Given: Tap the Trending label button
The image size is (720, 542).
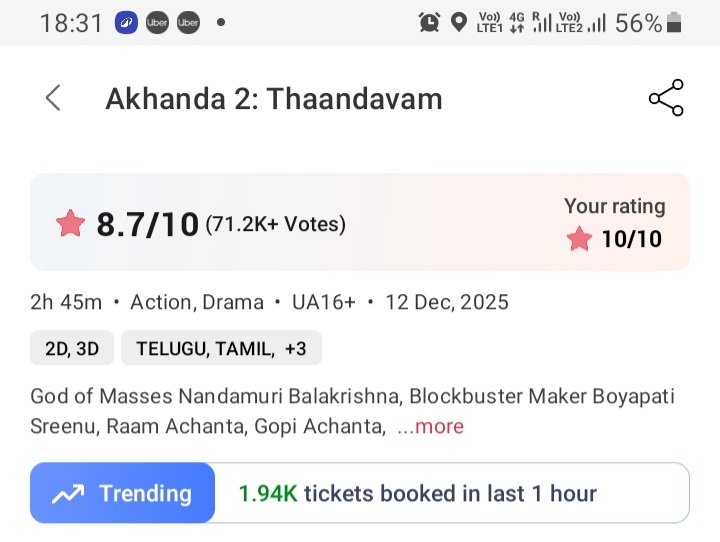Looking at the screenshot, I should click(x=144, y=493).
